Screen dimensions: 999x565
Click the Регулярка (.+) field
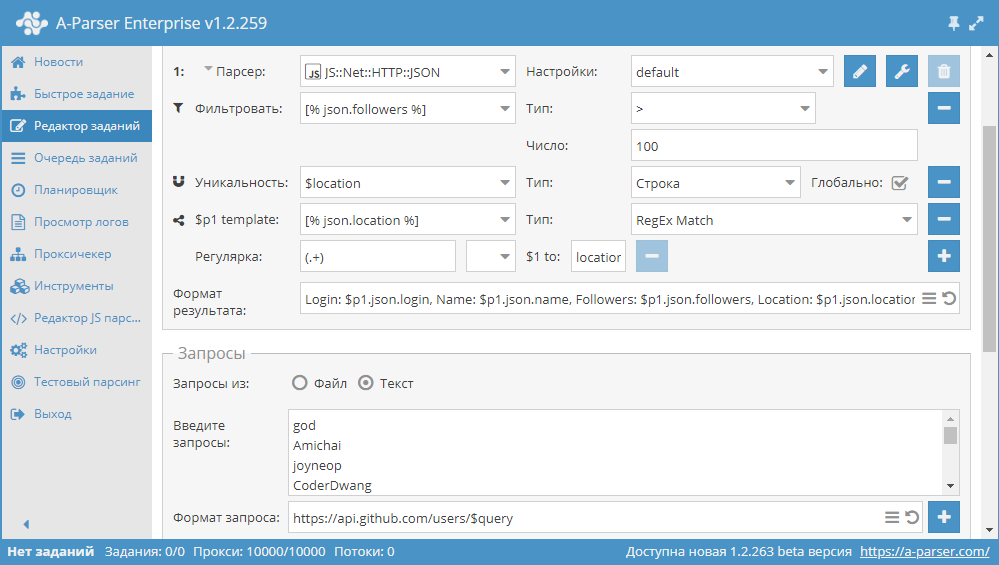click(378, 257)
